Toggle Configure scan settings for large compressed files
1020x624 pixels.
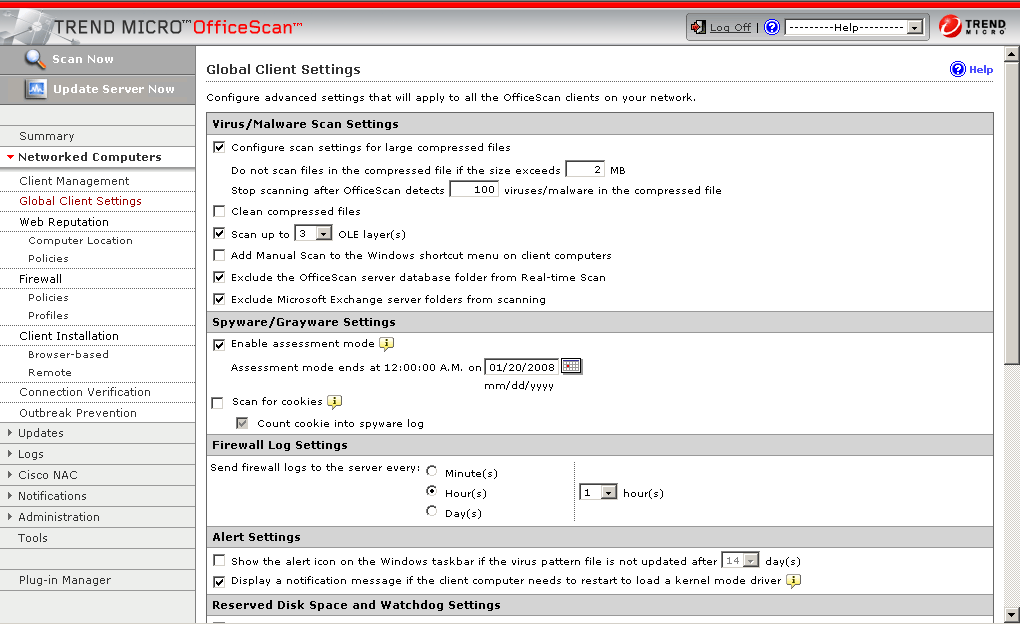coord(219,147)
